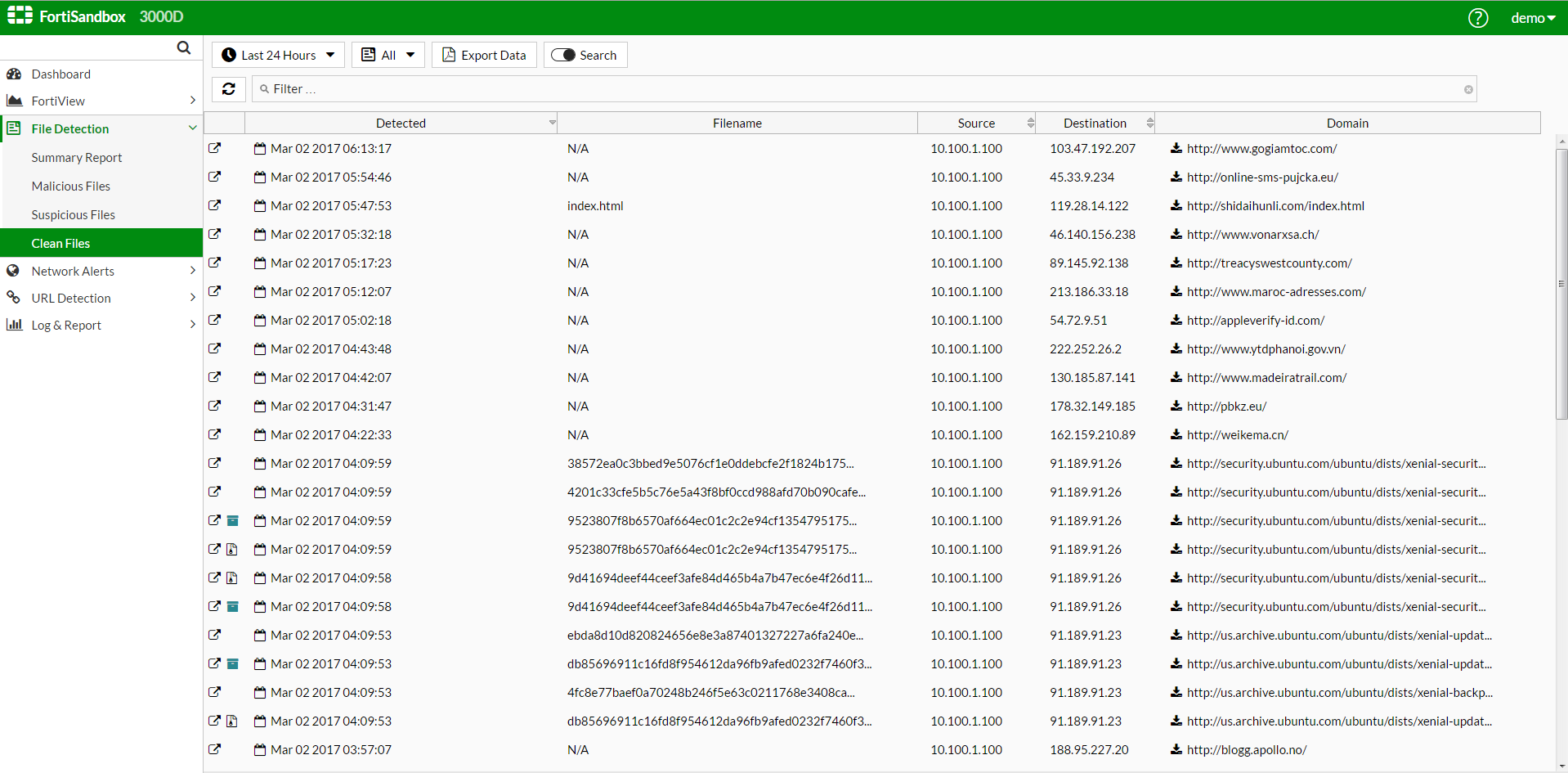Click the Export Data button

(484, 55)
